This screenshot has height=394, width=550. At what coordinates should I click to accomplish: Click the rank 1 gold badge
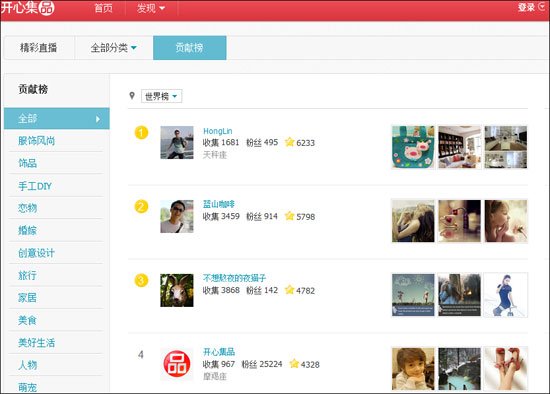pos(141,133)
